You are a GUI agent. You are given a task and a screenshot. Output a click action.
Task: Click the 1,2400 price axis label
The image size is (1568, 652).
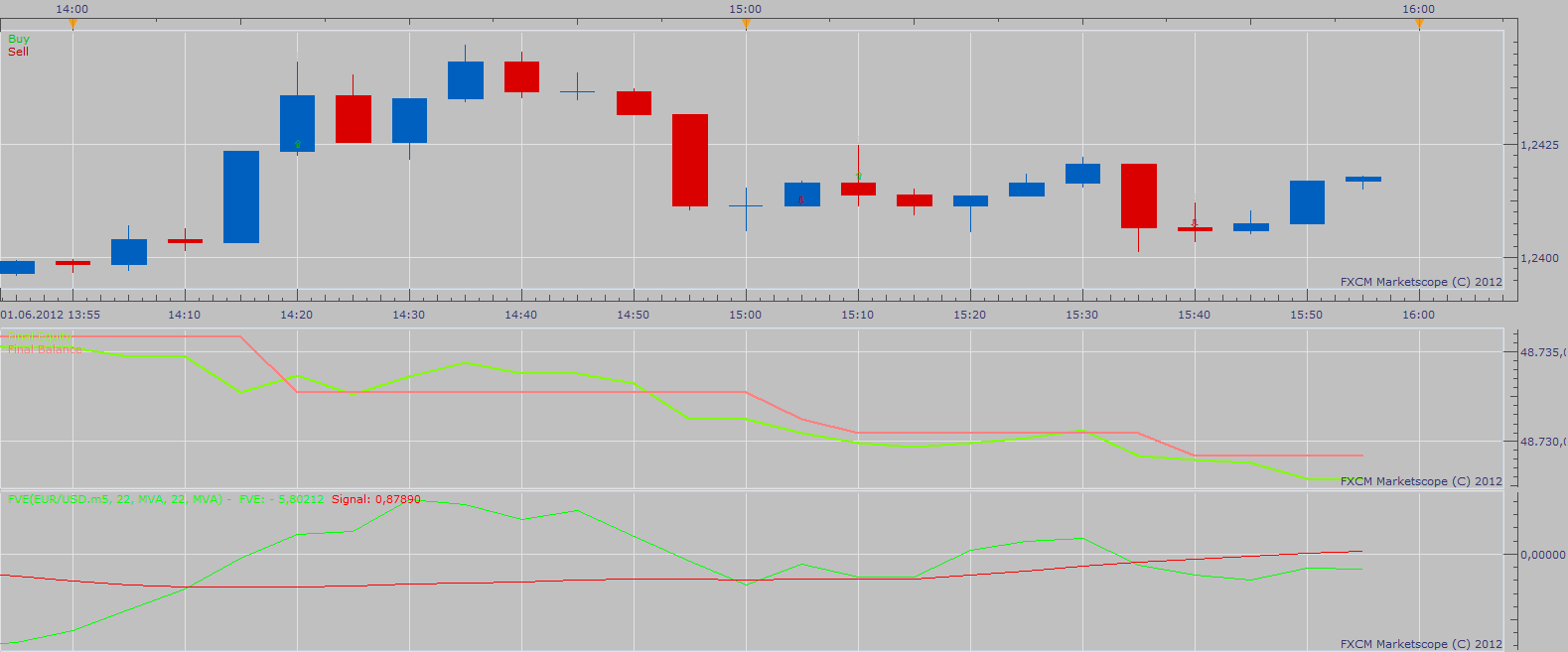pos(1539,258)
